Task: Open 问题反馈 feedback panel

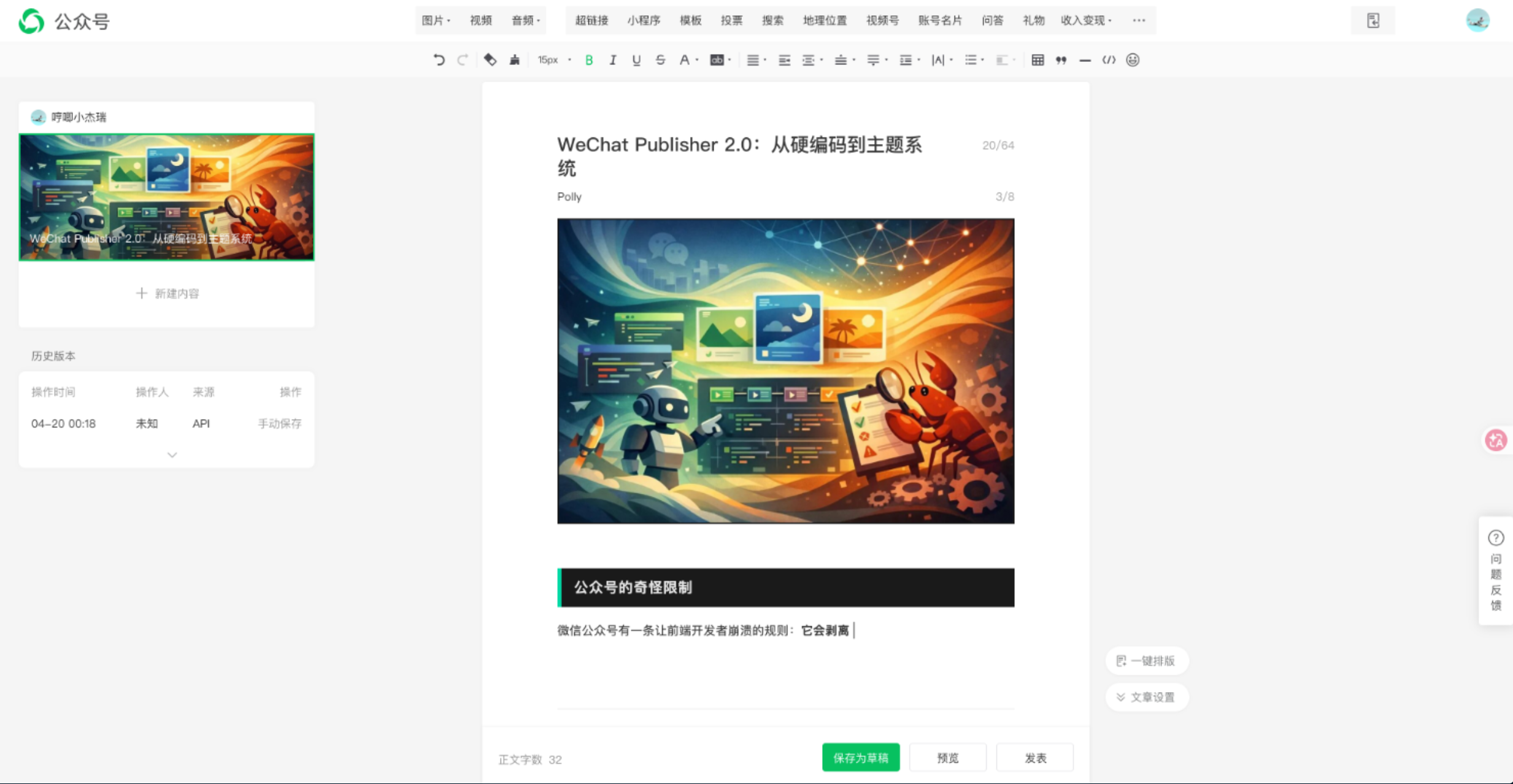Action: click(x=1496, y=571)
